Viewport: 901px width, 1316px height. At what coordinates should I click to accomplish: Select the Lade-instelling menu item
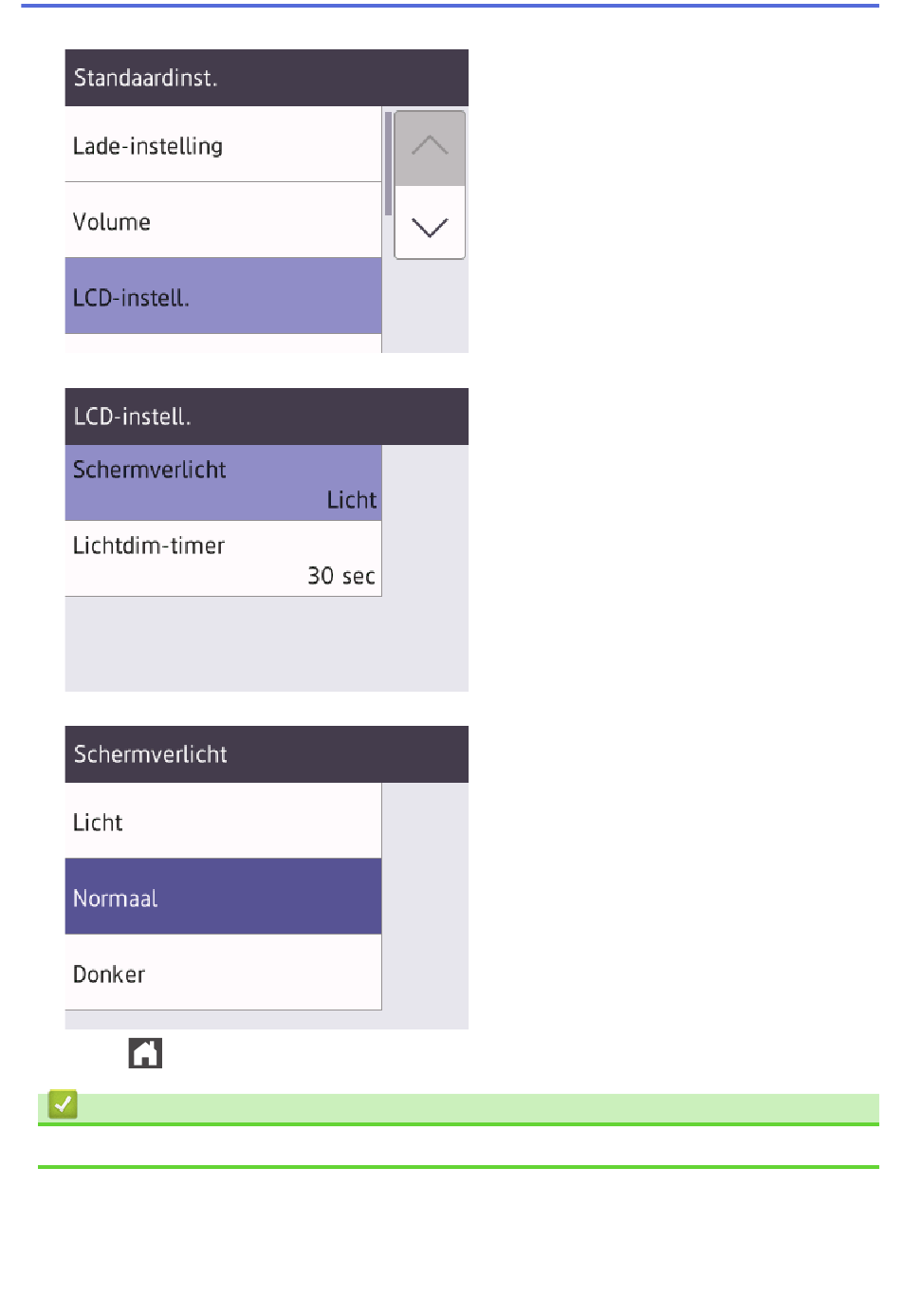coord(223,144)
